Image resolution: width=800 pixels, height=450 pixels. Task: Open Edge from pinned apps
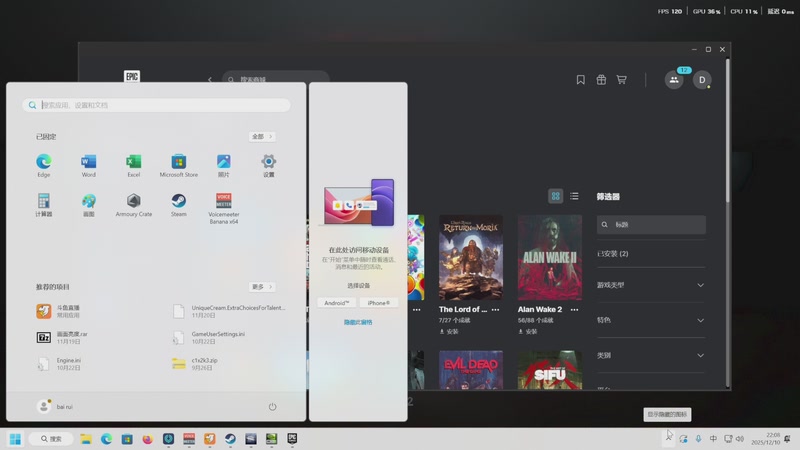44,165
